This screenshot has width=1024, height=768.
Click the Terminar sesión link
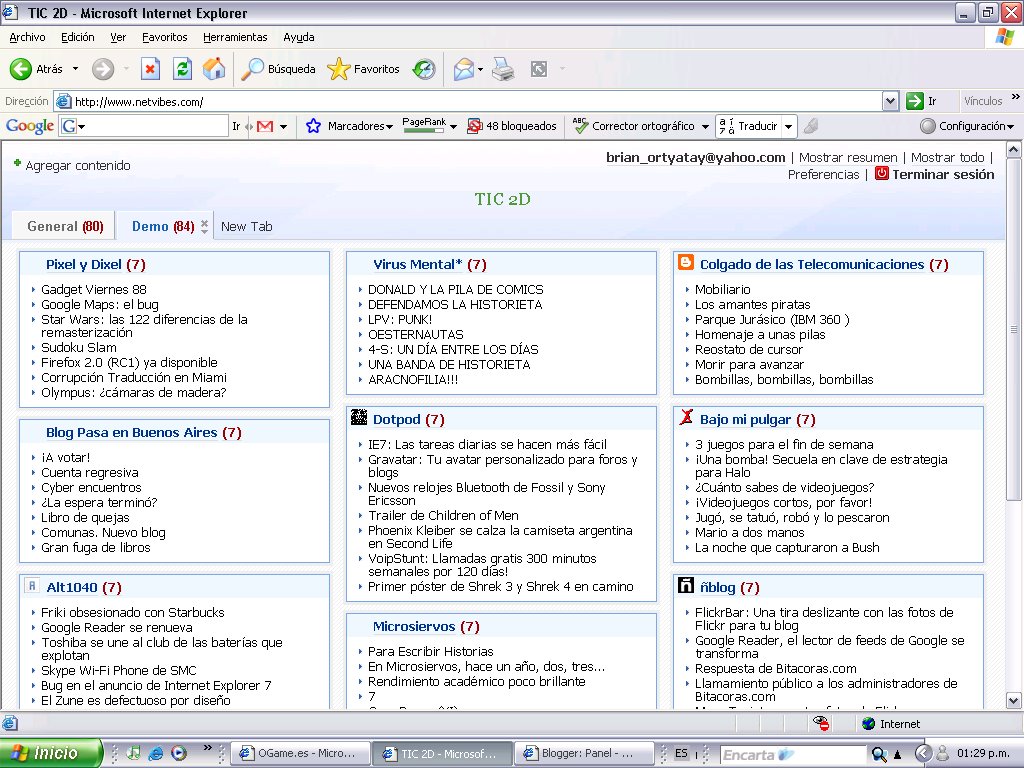coord(943,174)
